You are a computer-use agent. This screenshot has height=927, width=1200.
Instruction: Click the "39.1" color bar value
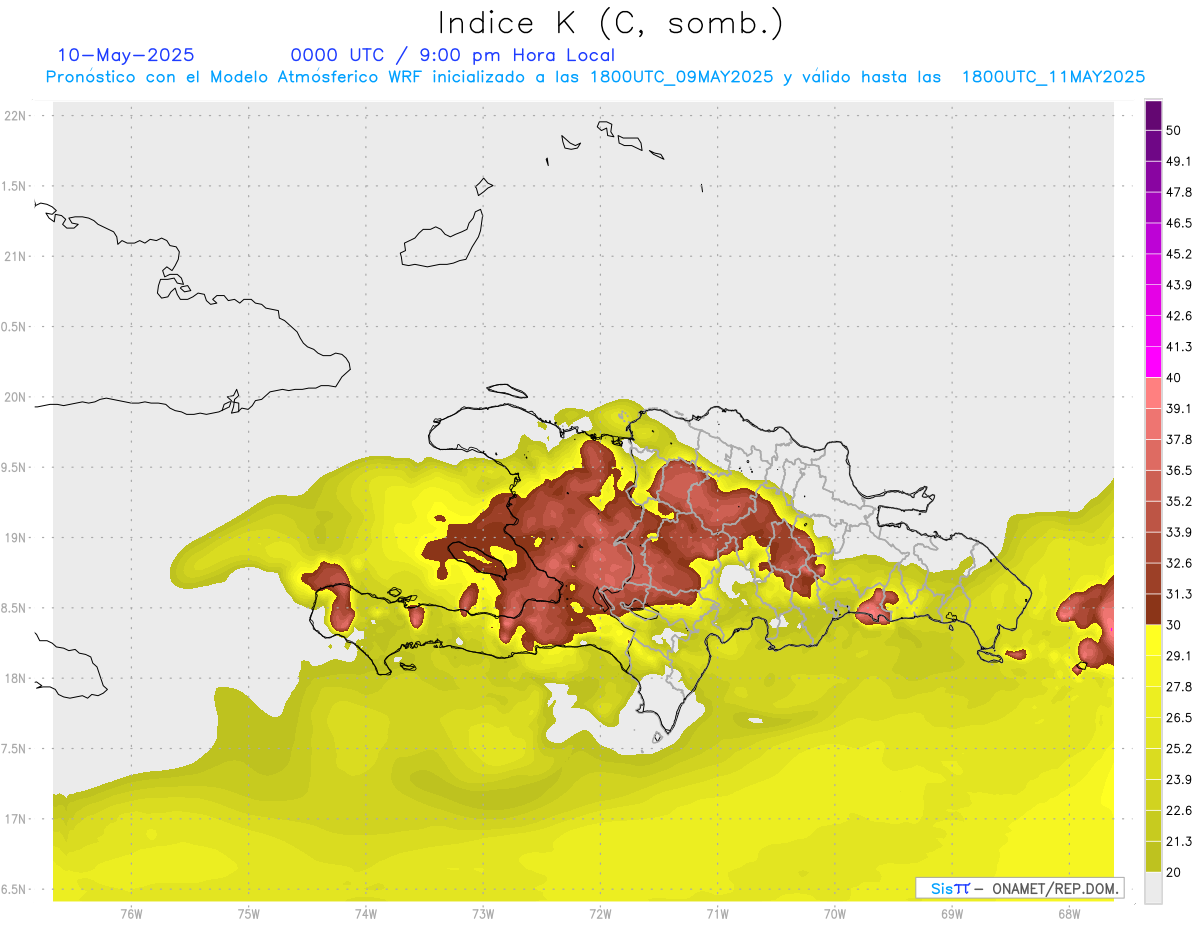(x=1178, y=409)
